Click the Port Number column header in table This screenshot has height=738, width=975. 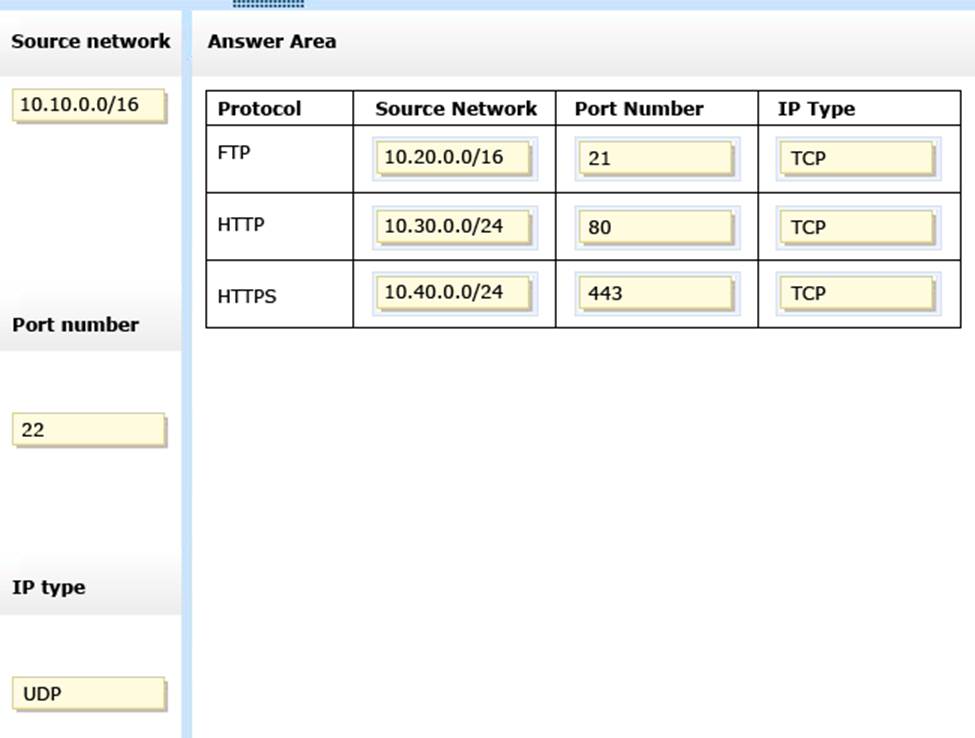tap(639, 109)
